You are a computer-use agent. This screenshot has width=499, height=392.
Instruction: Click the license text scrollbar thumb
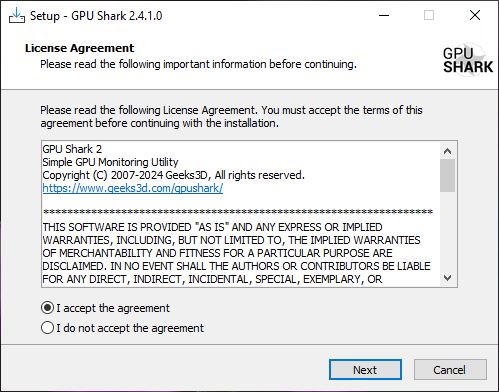click(x=447, y=175)
